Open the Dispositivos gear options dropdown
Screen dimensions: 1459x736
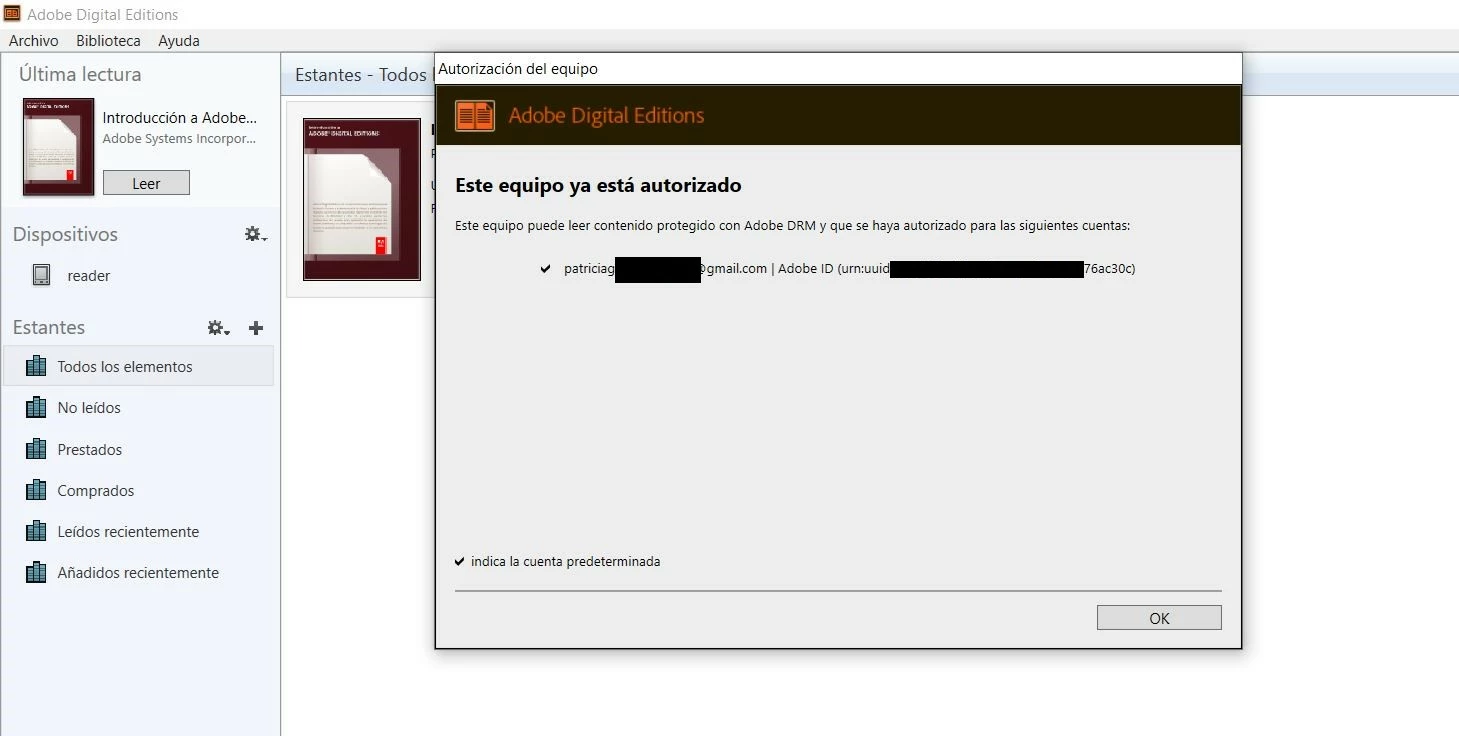point(255,234)
